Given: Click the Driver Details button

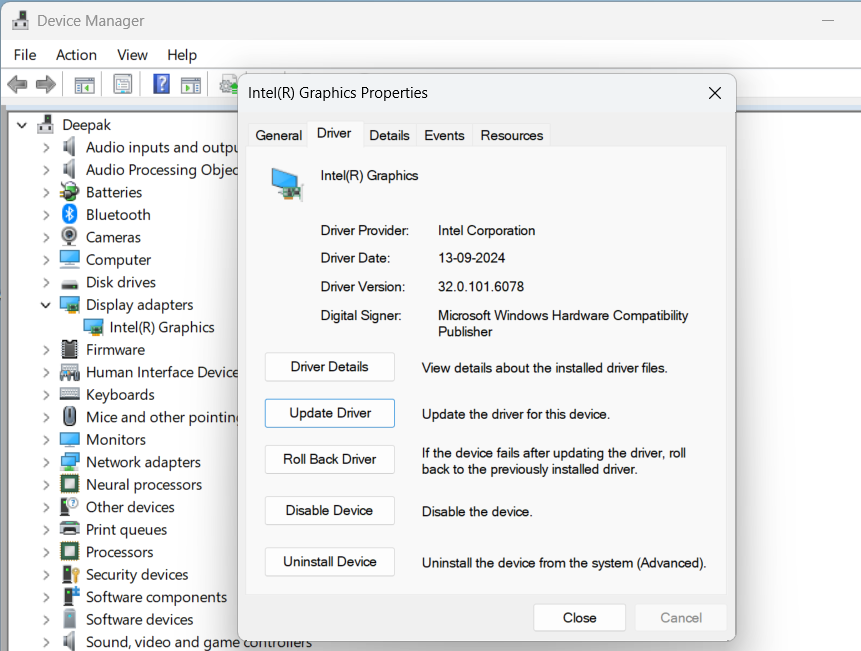Looking at the screenshot, I should click(329, 367).
